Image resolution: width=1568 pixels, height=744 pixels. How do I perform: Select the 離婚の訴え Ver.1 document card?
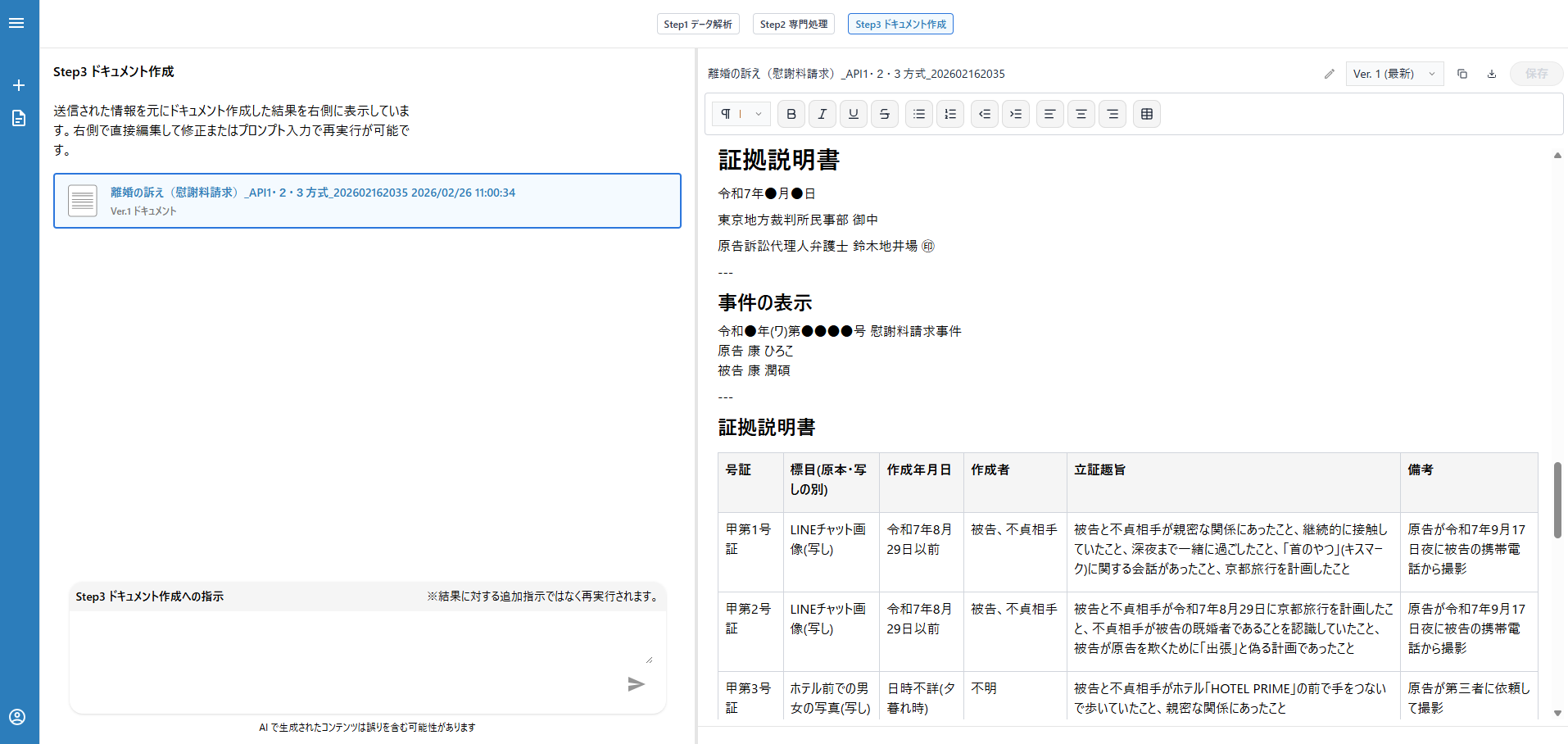pos(367,201)
